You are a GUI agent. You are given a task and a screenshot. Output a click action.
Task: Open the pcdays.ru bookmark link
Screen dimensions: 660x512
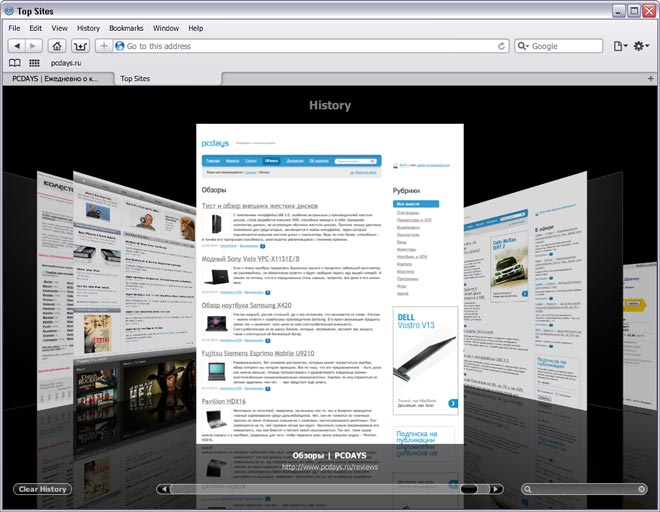tap(66, 63)
